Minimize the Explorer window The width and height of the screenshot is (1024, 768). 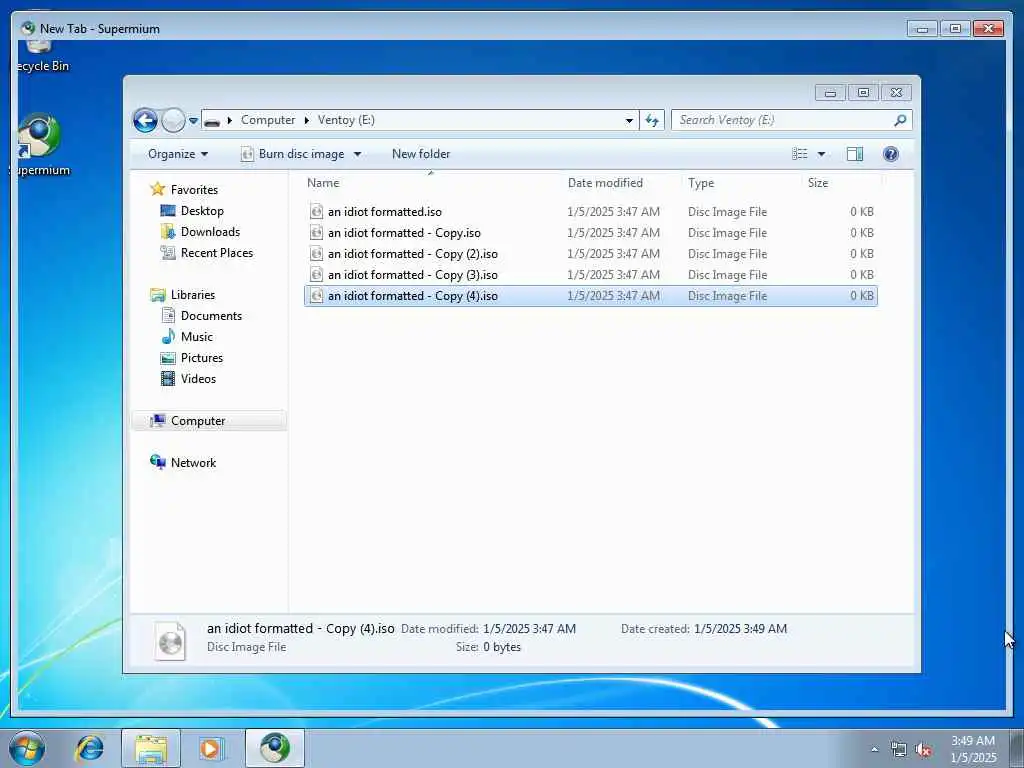pos(830,93)
